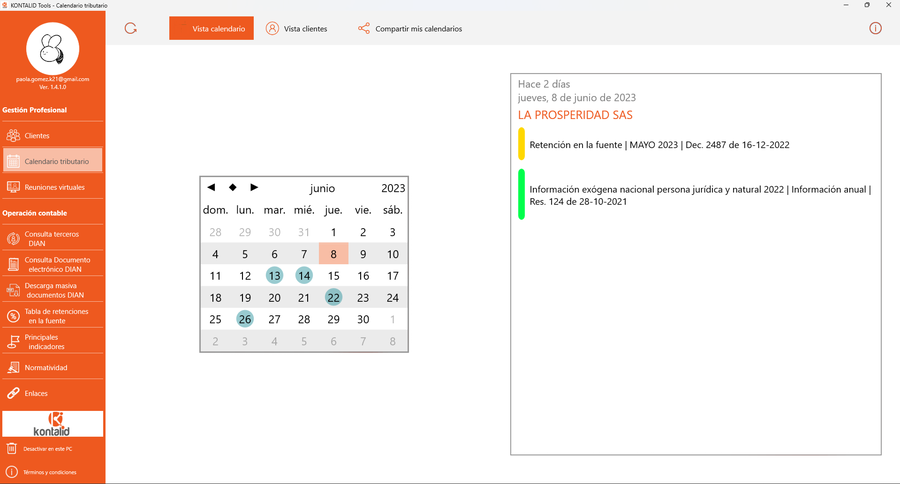Open the info icon at top right

875,28
